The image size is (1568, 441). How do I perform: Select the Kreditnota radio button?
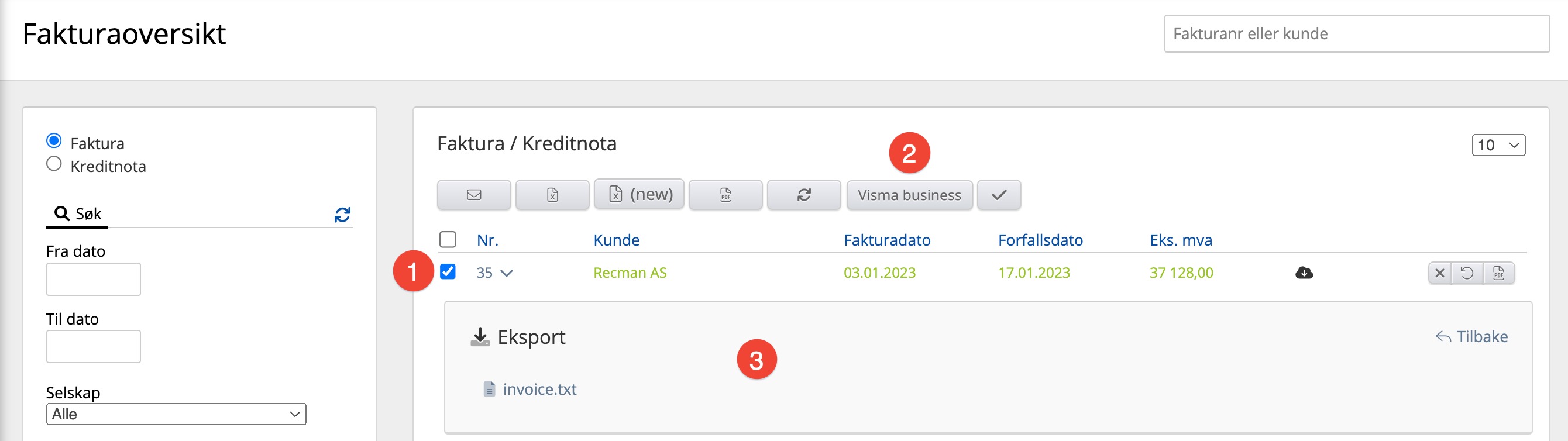click(54, 164)
